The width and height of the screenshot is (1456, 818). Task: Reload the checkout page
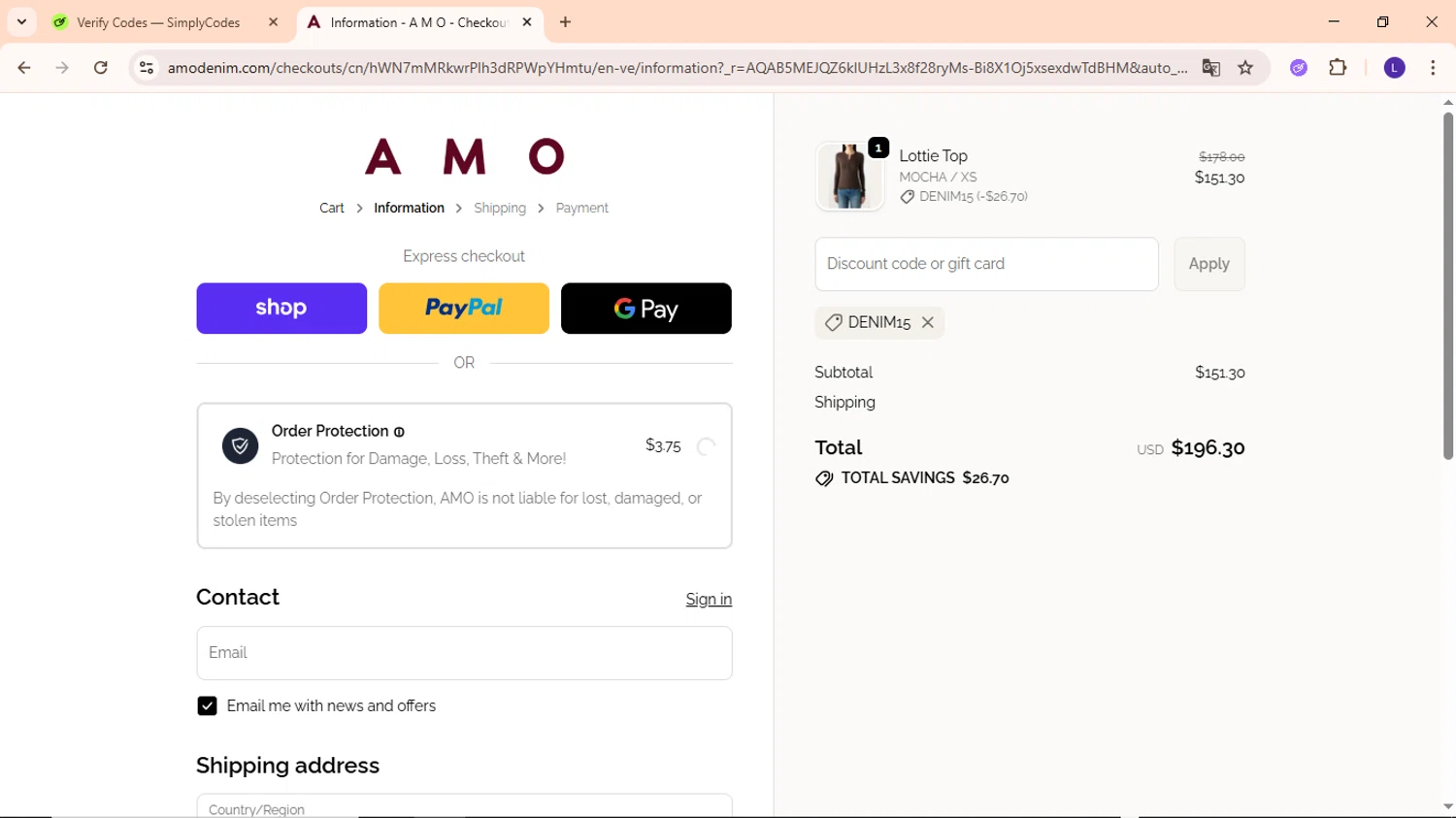click(x=101, y=68)
